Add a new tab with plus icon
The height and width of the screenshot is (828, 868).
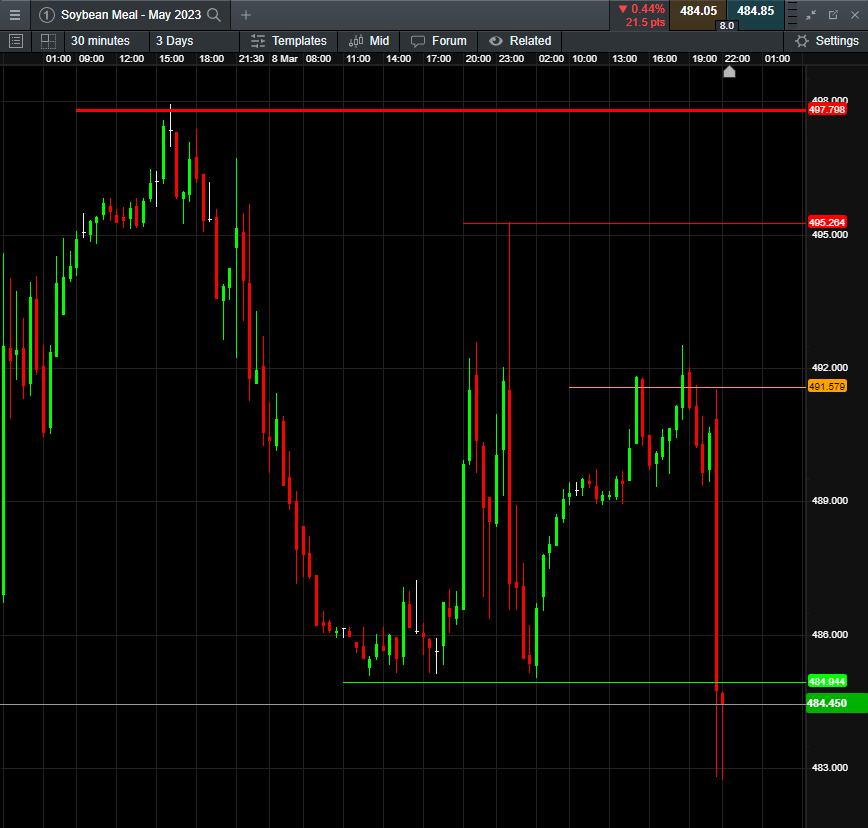(246, 15)
